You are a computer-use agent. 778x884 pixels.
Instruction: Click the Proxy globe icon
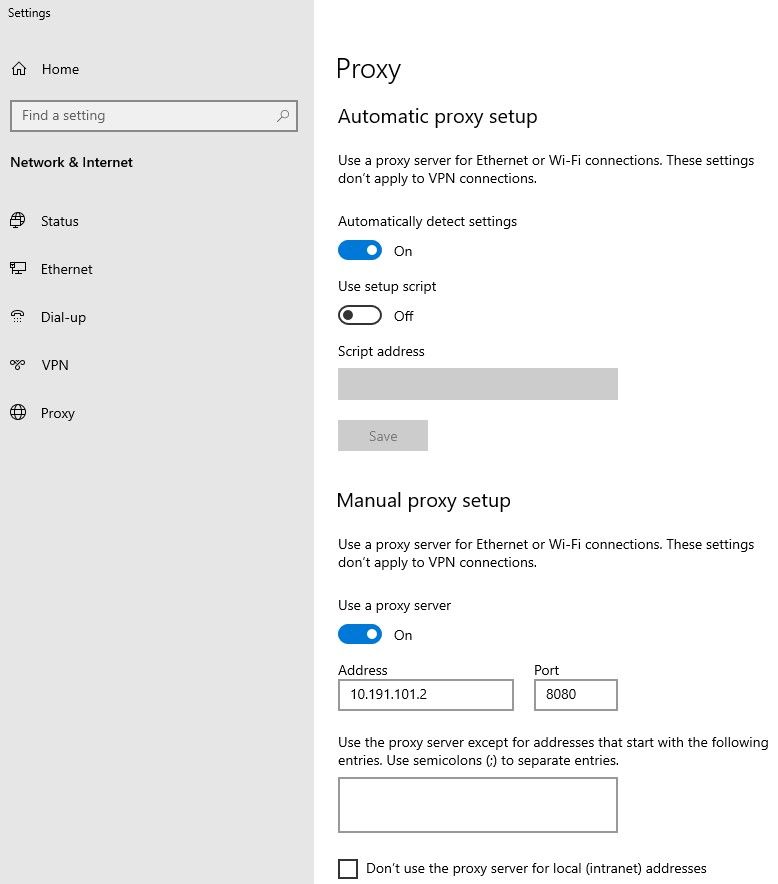pyautogui.click(x=17, y=413)
